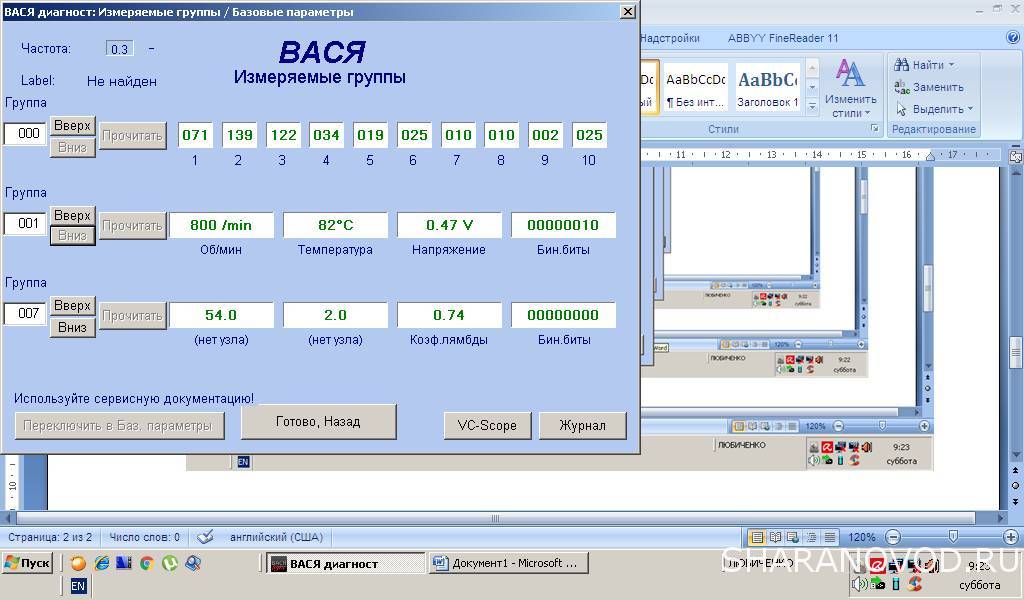Click the Firefox icon in quick launch
The width and height of the screenshot is (1024, 600).
(78, 564)
